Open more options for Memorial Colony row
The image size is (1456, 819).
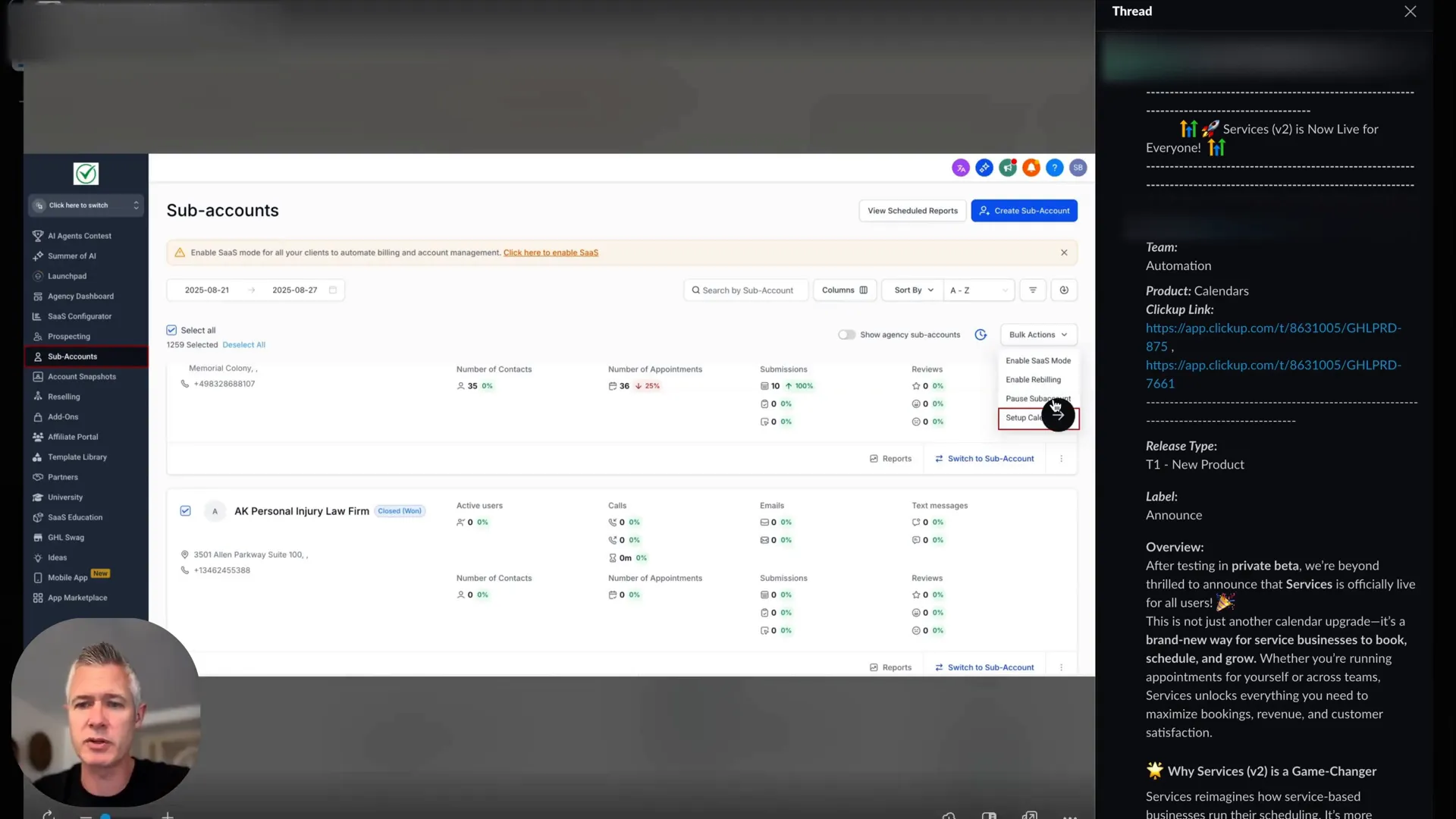[1061, 459]
